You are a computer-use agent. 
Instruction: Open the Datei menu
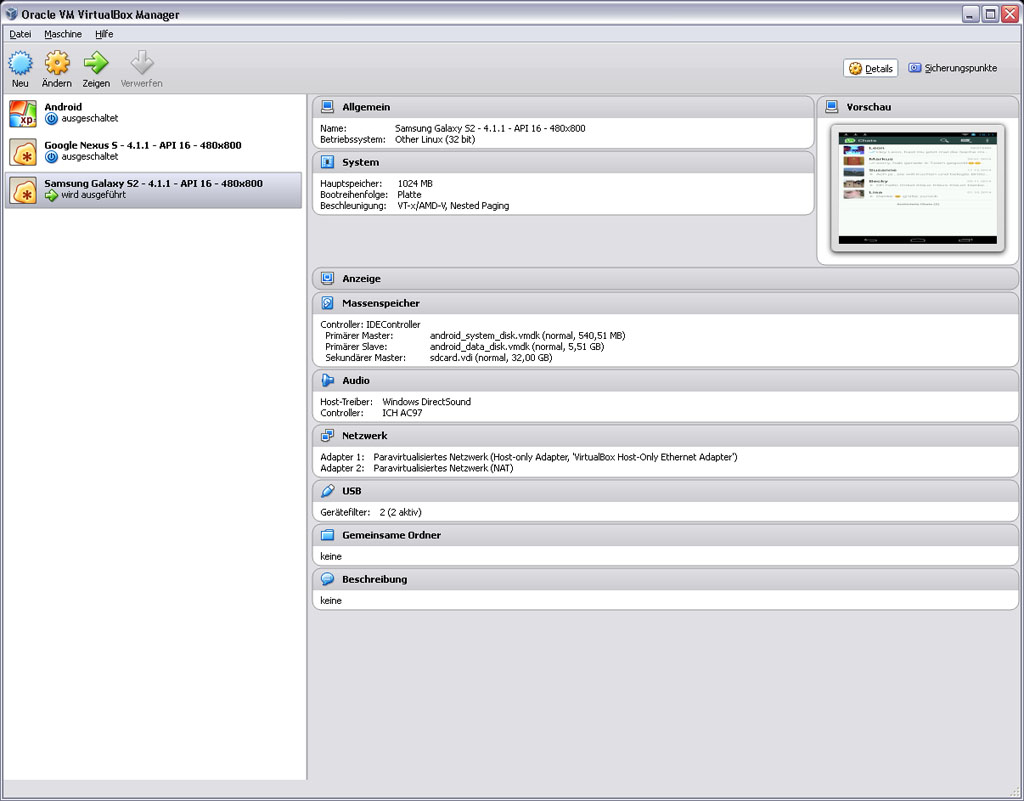[20, 34]
